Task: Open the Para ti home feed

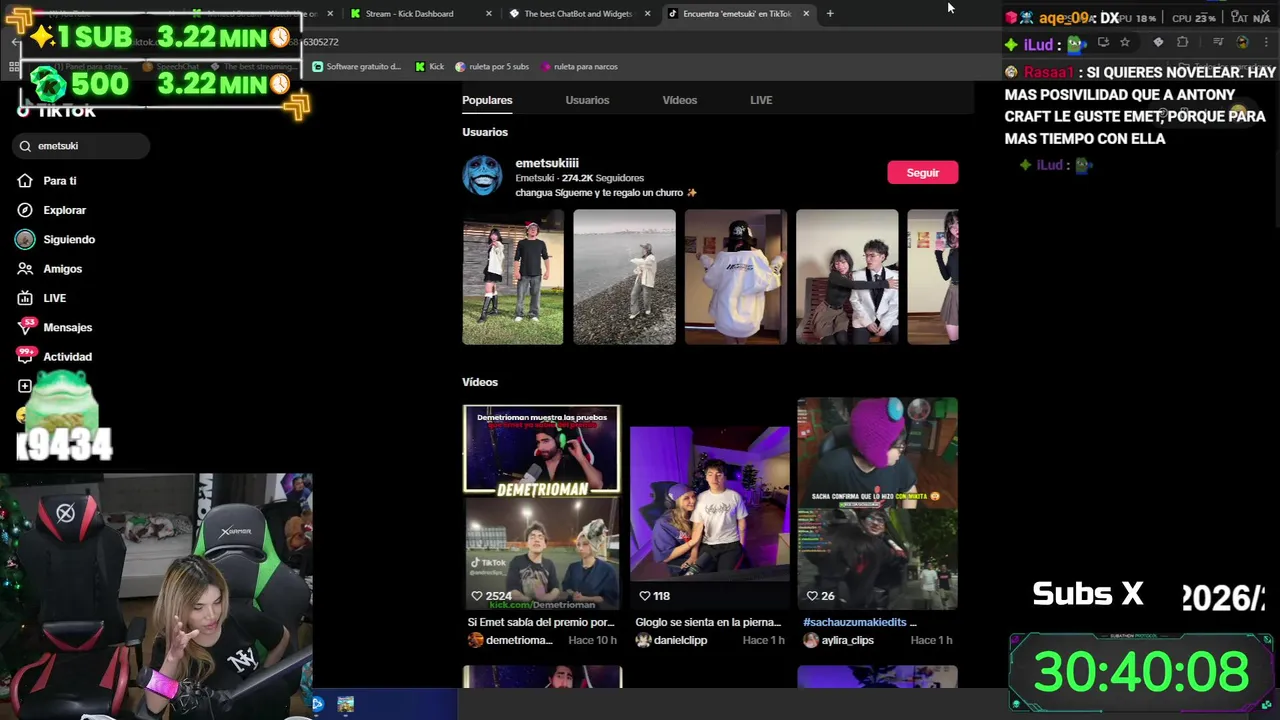Action: click(47, 181)
